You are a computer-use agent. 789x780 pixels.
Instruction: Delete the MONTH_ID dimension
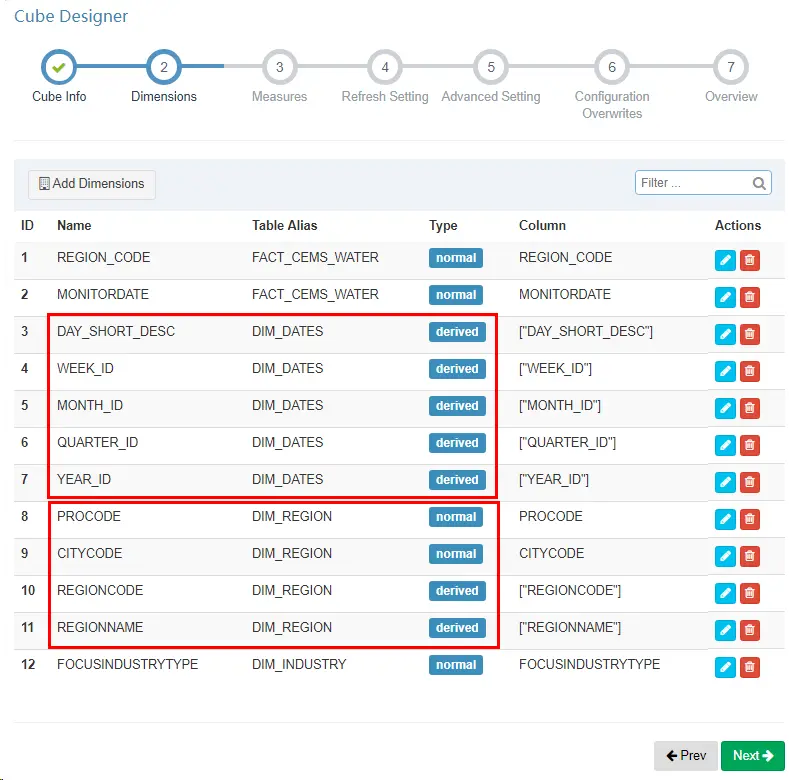pyautogui.click(x=749, y=408)
